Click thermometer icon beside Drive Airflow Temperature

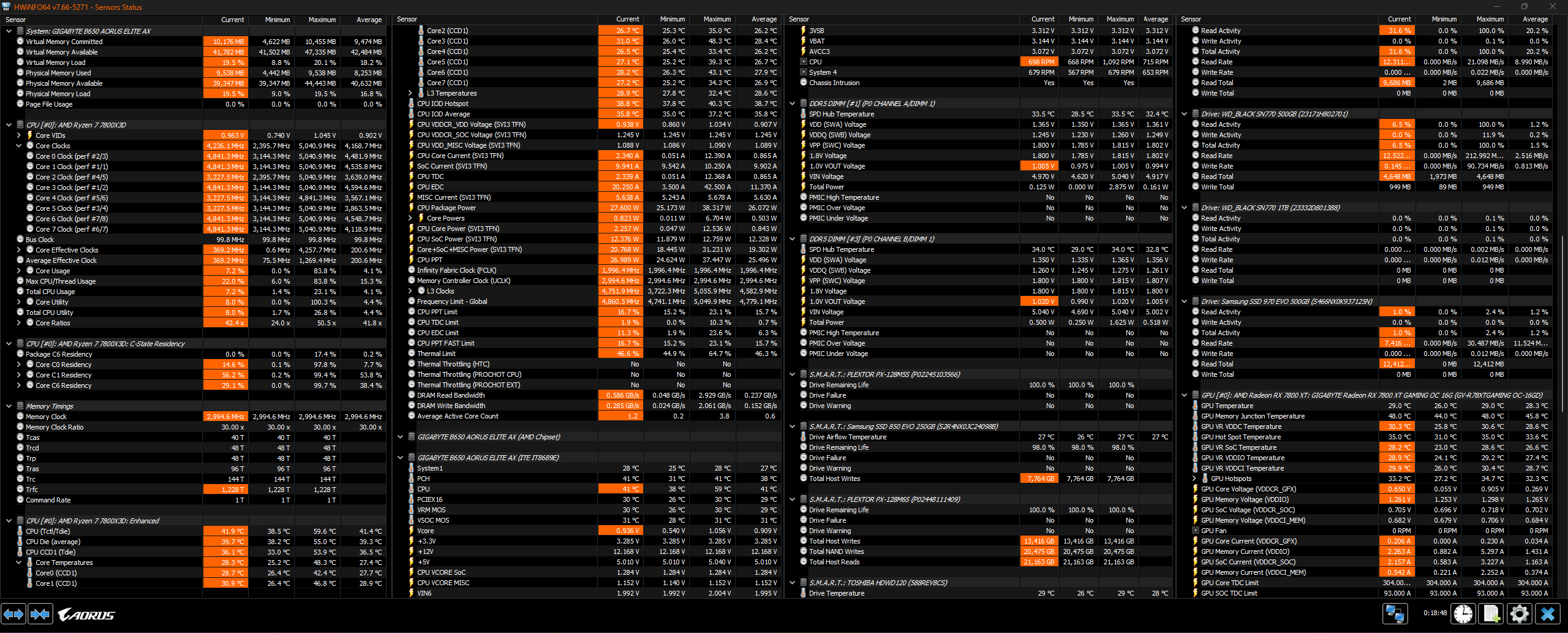coord(803,437)
